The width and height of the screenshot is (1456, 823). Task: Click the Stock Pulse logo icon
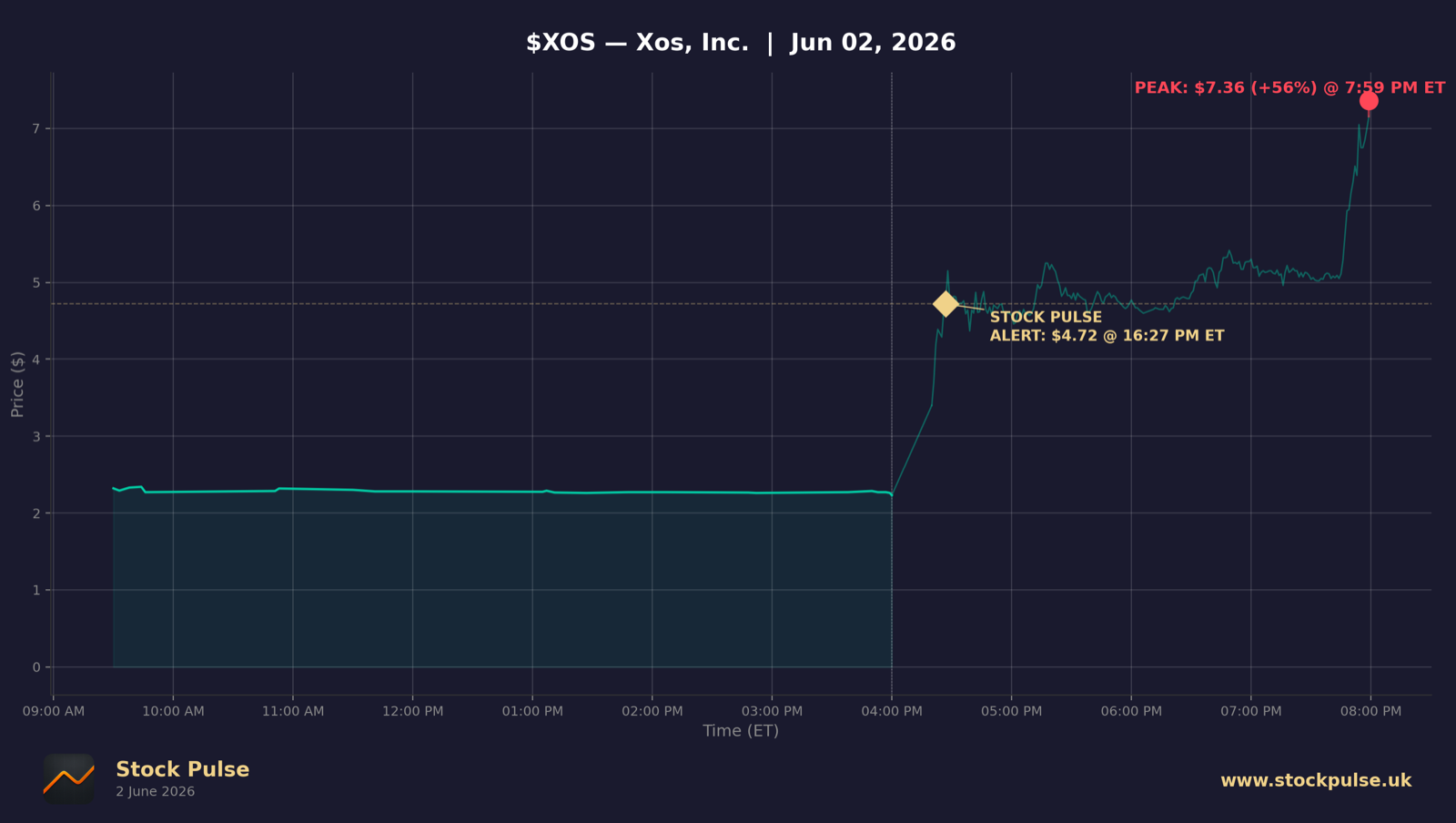click(69, 778)
